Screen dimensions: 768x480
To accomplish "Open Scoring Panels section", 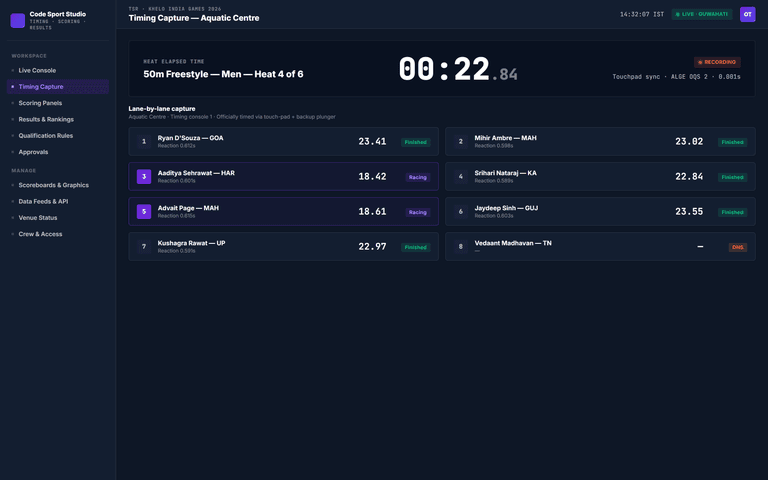I will 58,103.
